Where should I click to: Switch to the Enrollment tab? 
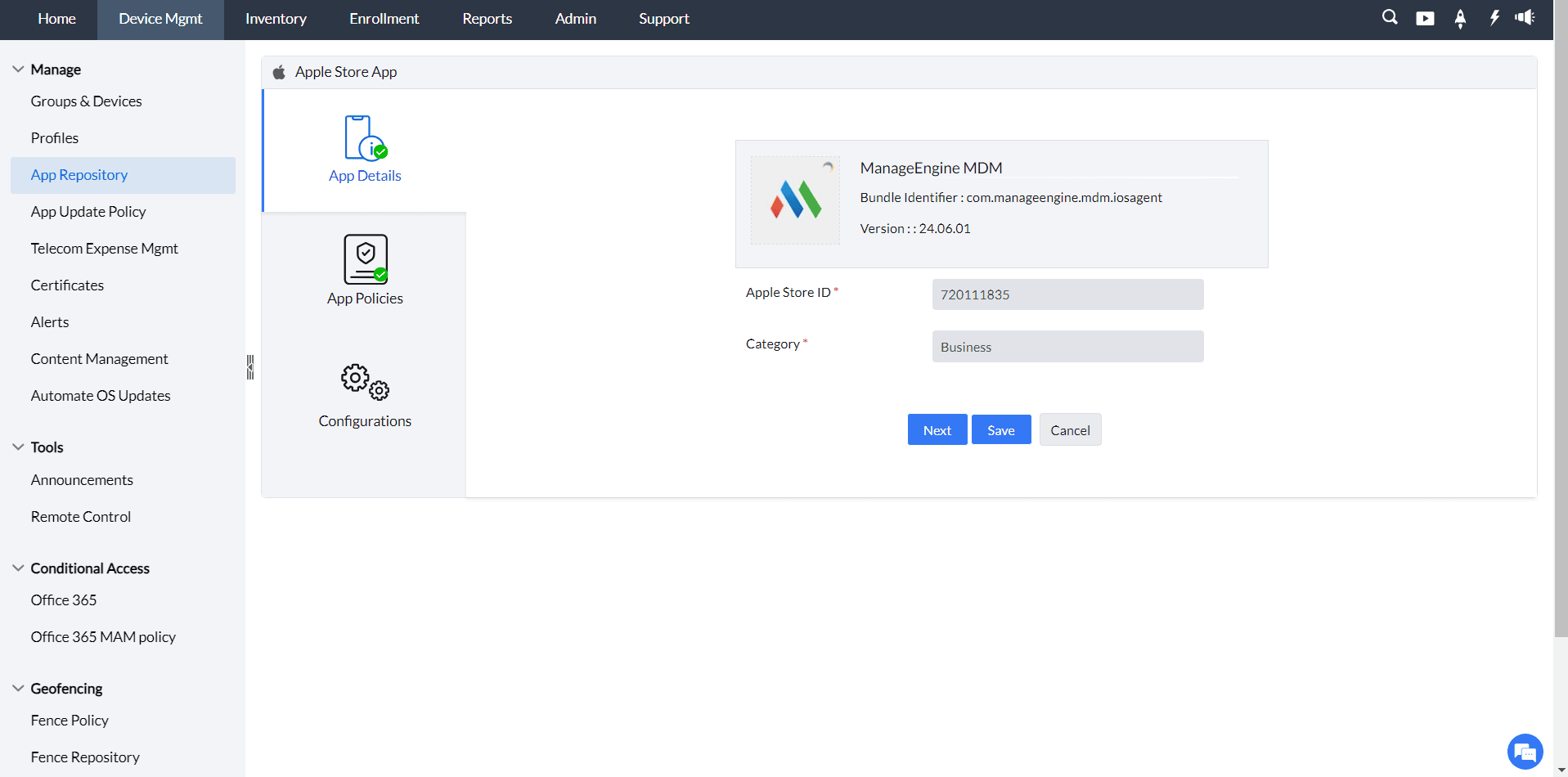(384, 18)
